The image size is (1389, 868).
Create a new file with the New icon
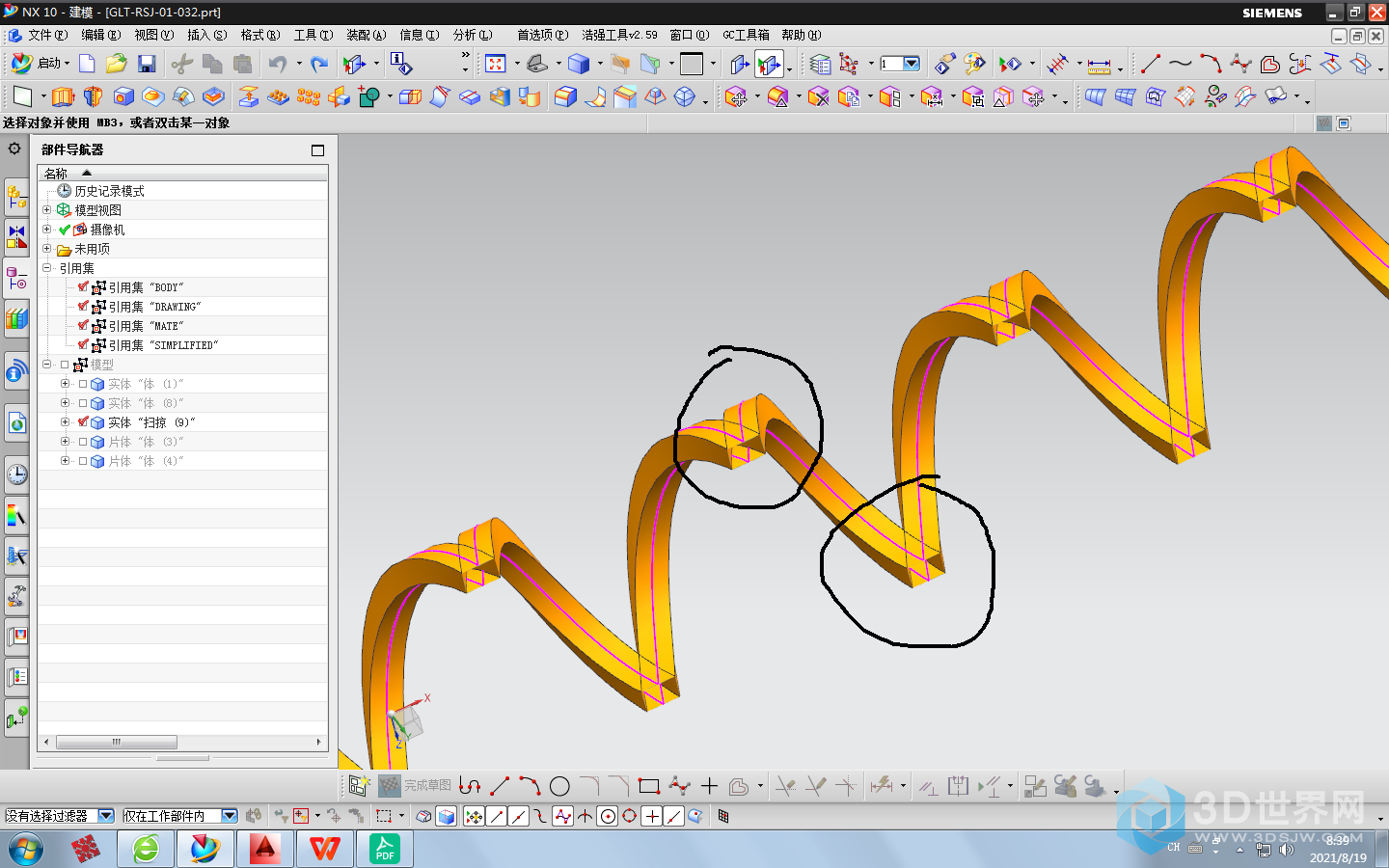[x=87, y=64]
